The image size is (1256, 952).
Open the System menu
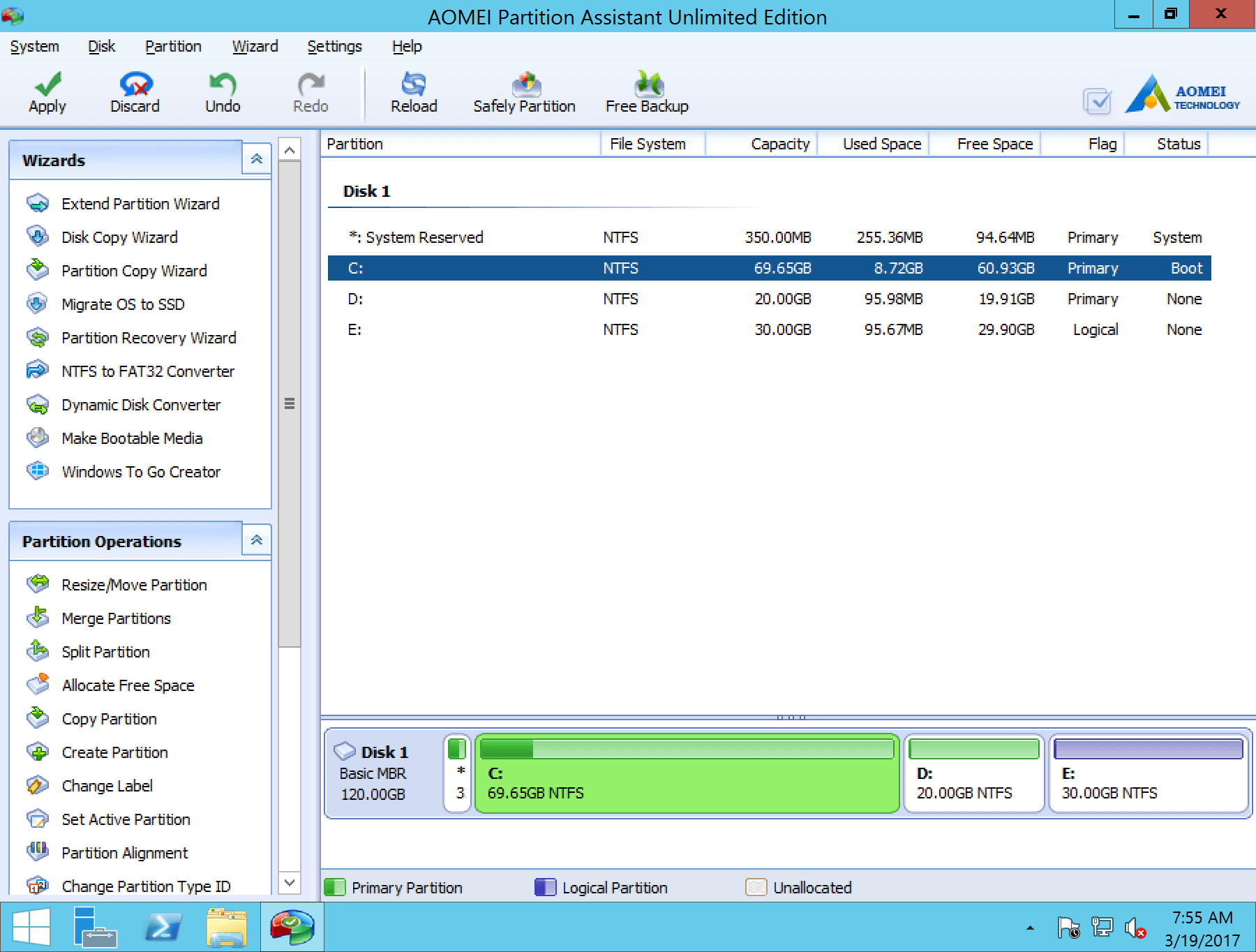(x=34, y=47)
